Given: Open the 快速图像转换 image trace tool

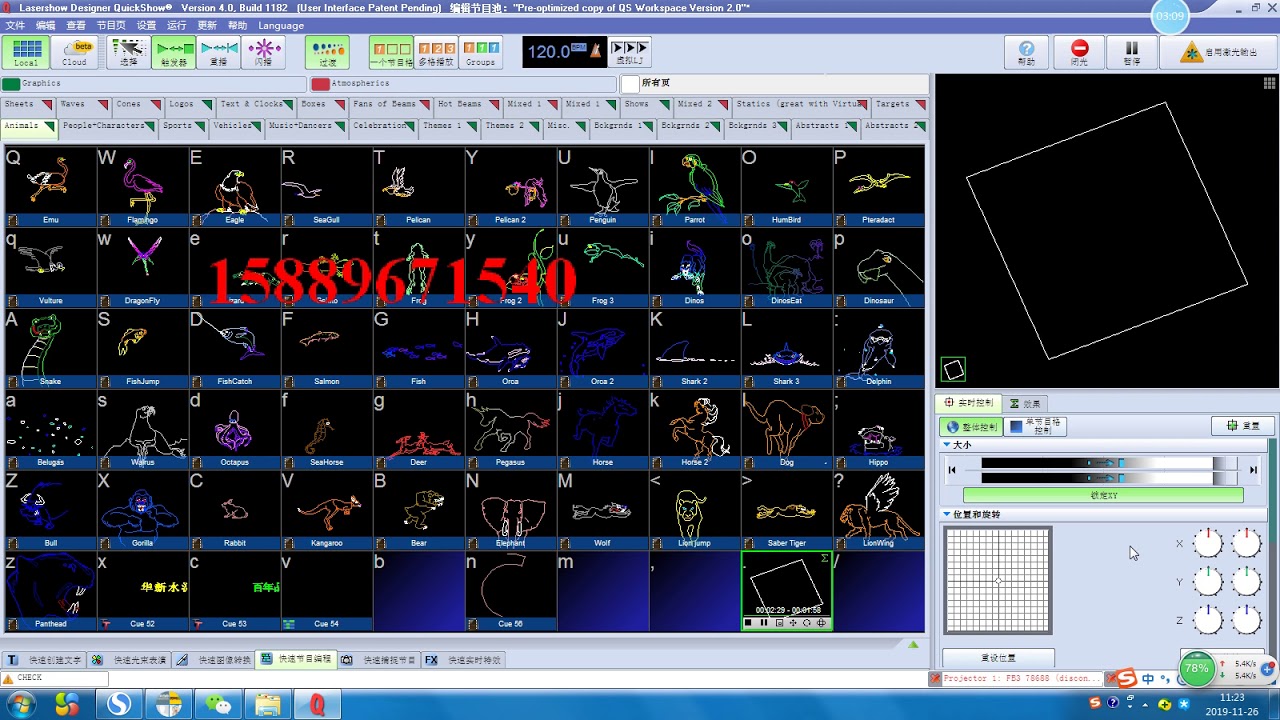Looking at the screenshot, I should (x=213, y=660).
